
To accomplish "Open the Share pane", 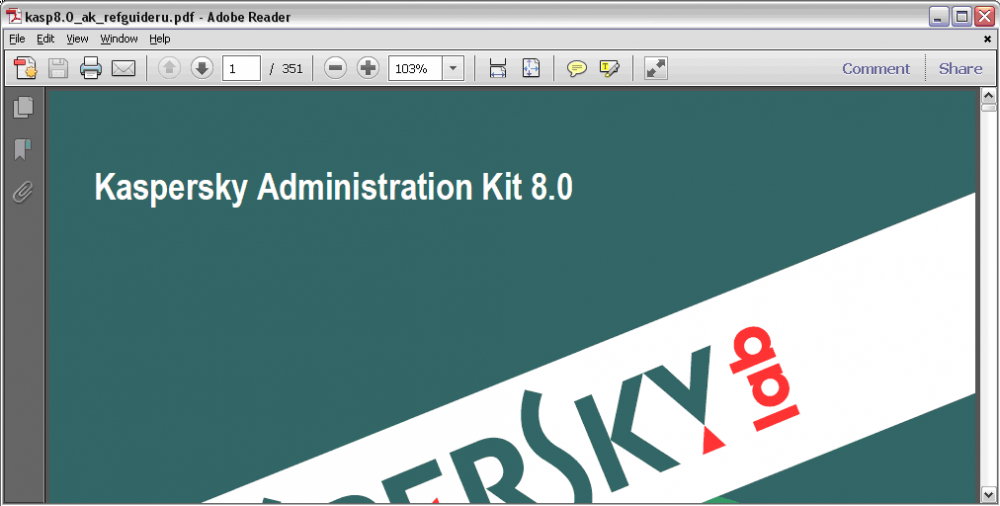I will coord(960,68).
